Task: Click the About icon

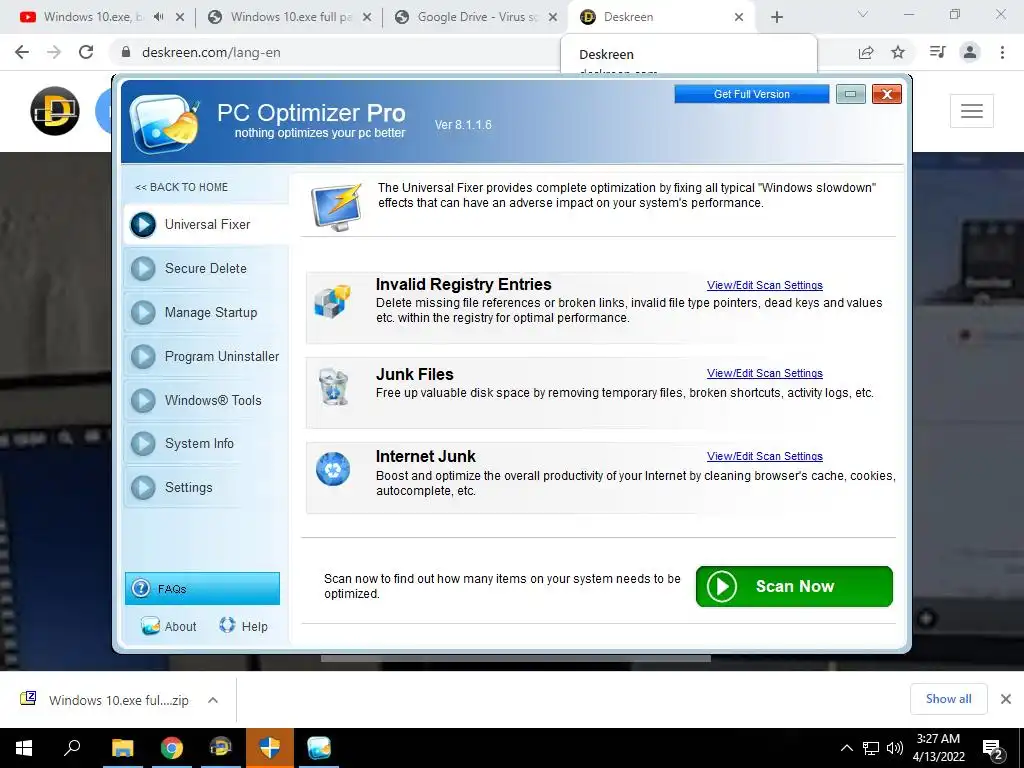Action: (x=150, y=626)
